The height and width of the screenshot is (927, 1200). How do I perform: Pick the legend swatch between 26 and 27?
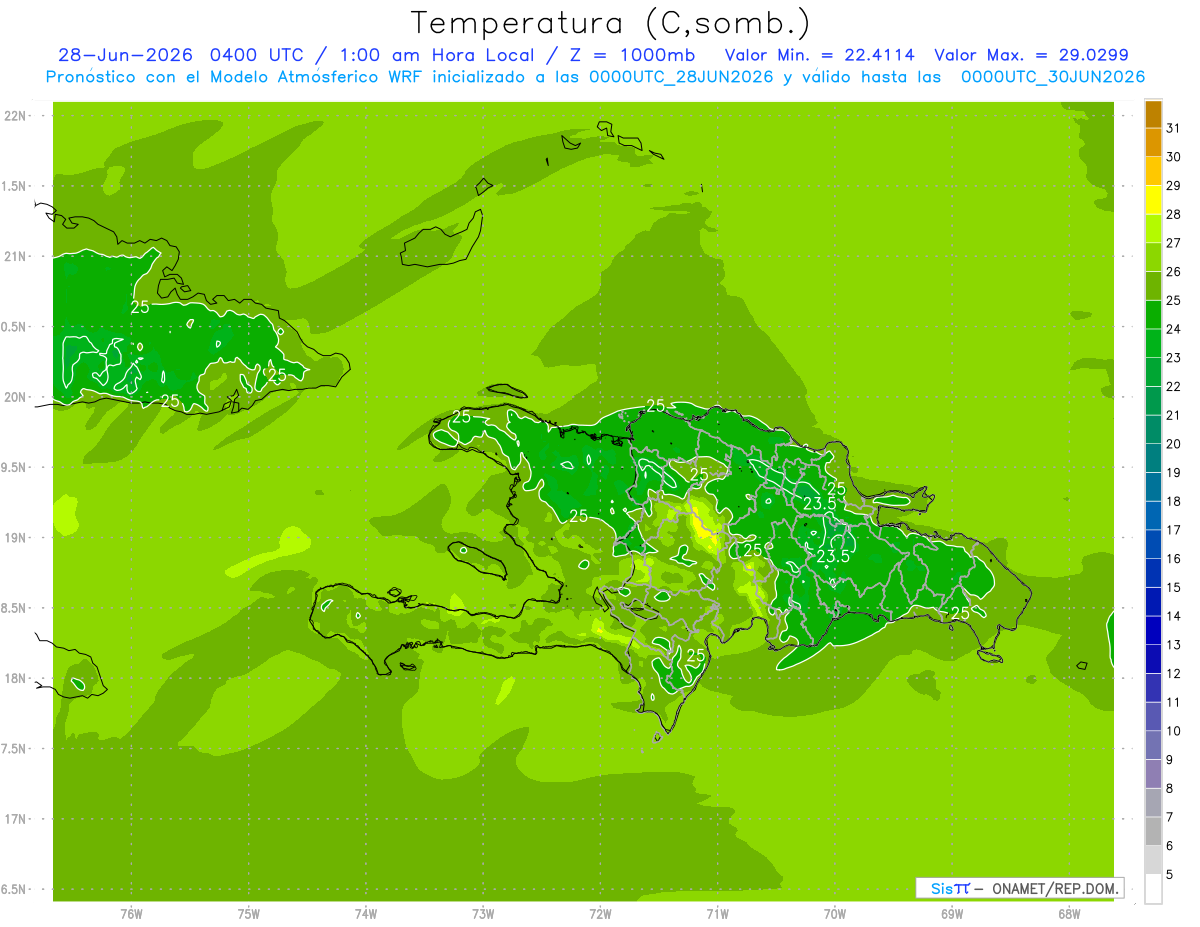click(1153, 258)
